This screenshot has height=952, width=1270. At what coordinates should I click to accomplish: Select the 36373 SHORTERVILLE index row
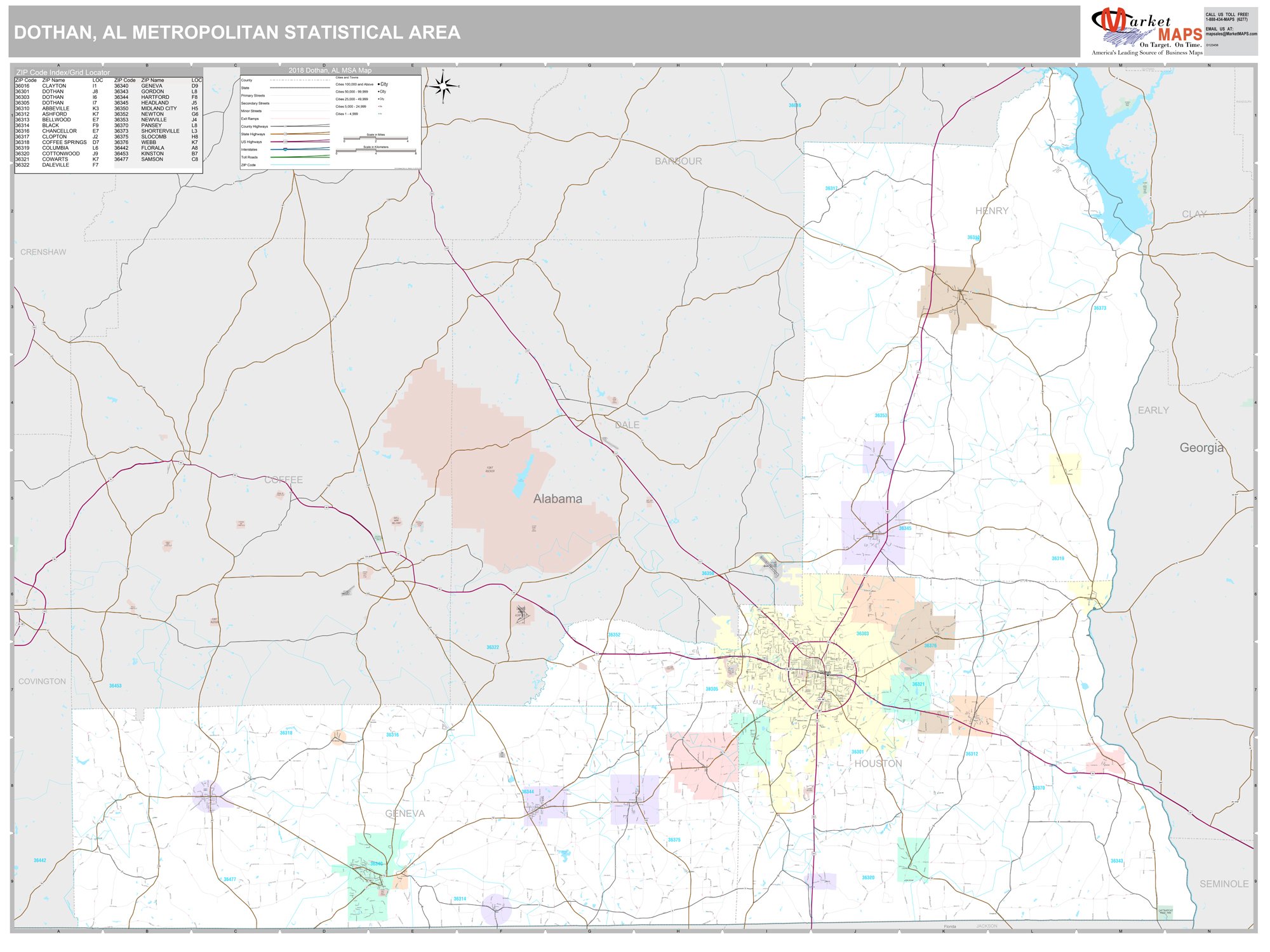point(156,131)
